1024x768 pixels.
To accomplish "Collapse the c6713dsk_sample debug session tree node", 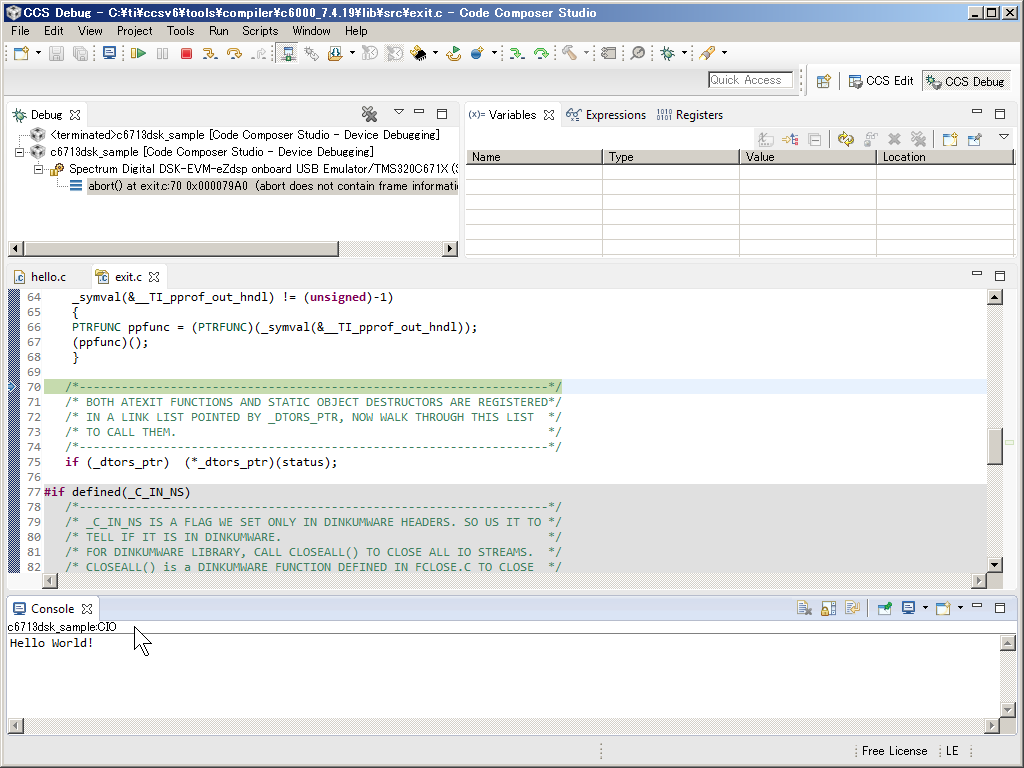I will 20,152.
